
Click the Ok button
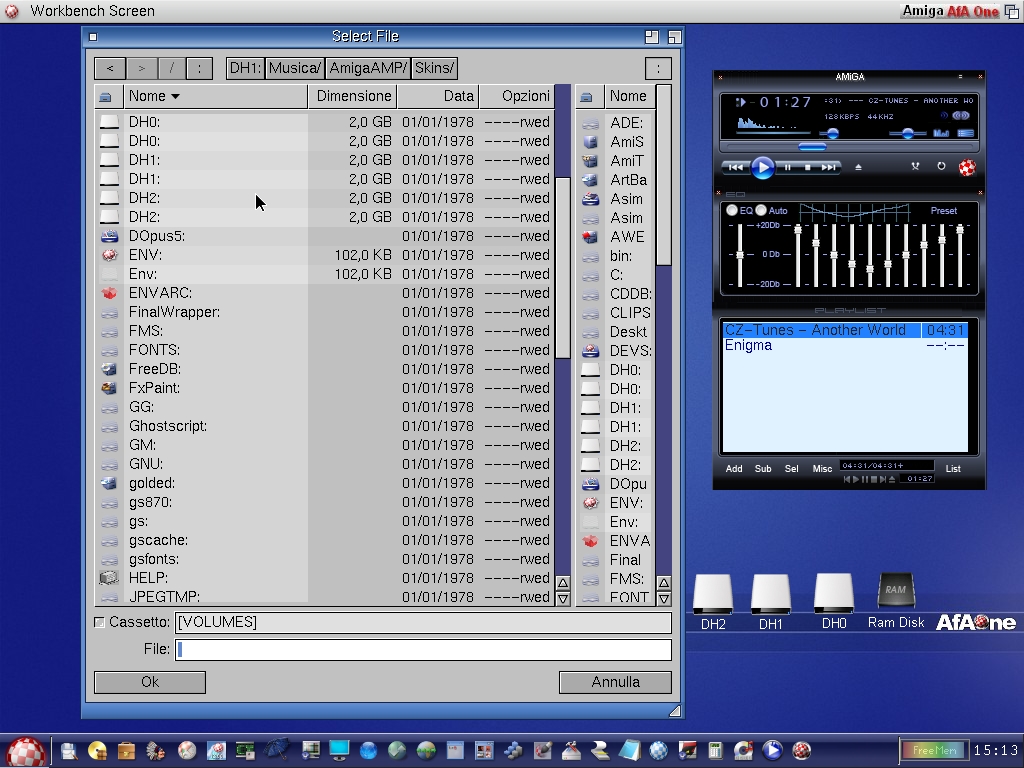[150, 682]
